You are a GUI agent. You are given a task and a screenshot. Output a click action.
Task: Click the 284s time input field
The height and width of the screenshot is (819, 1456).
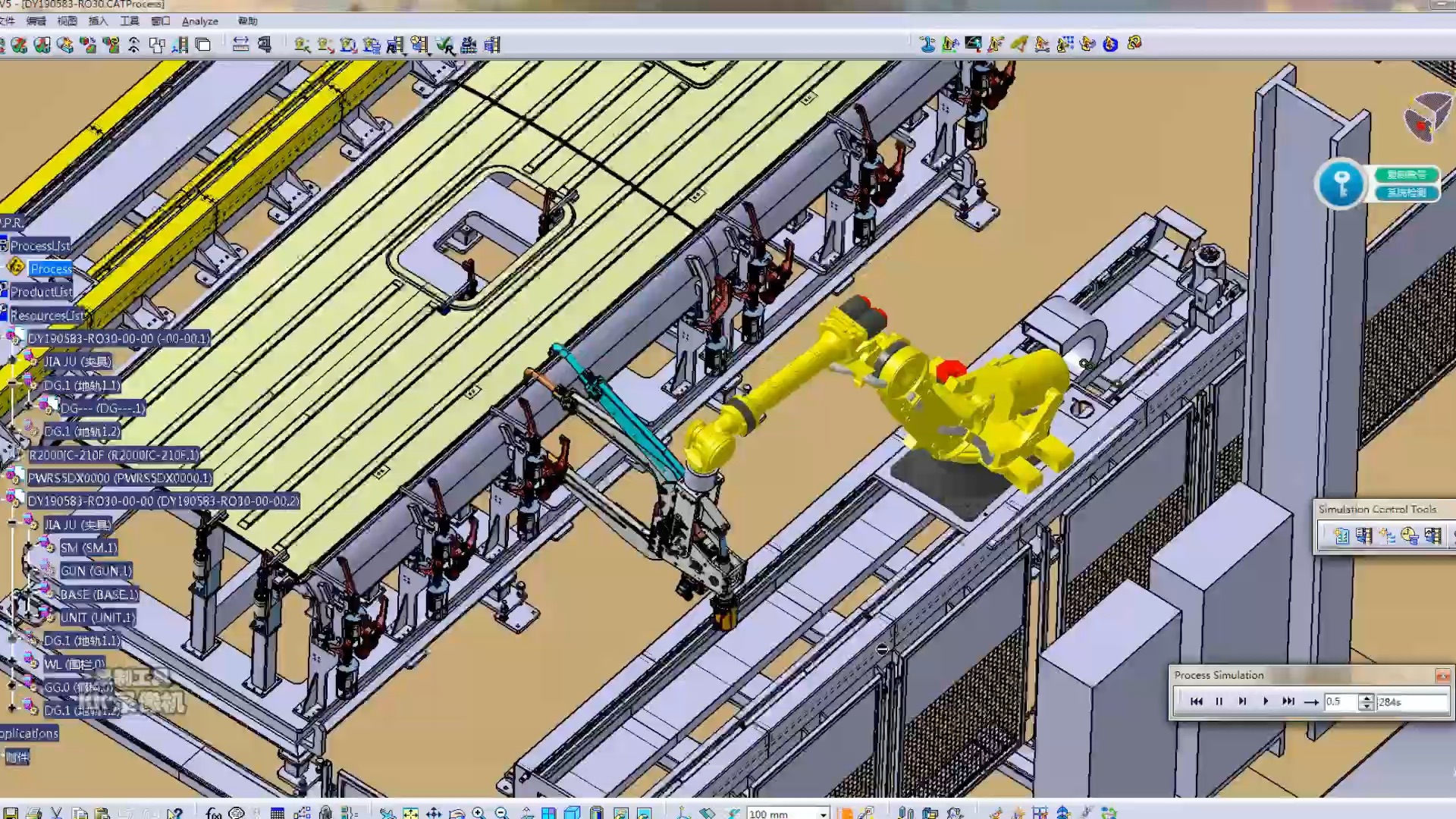(1410, 702)
